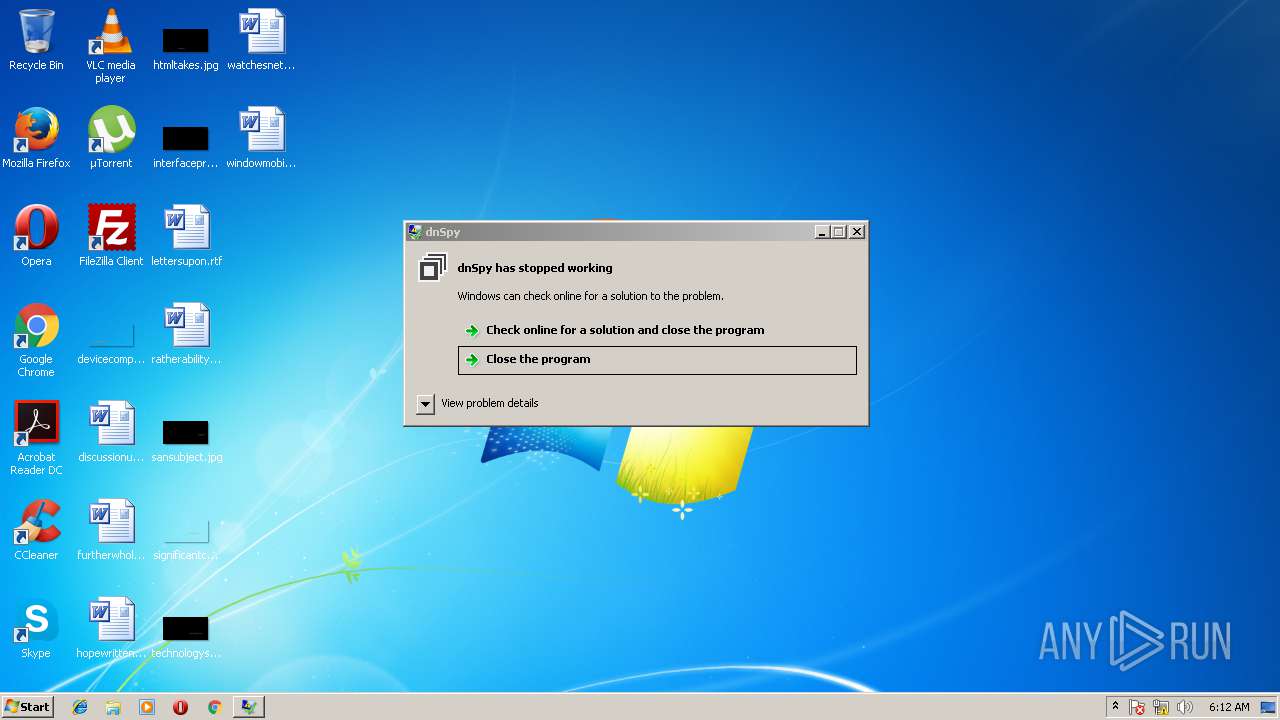Select the µTorrent desktop shortcut
The width and height of the screenshot is (1280, 720).
pyautogui.click(x=111, y=138)
